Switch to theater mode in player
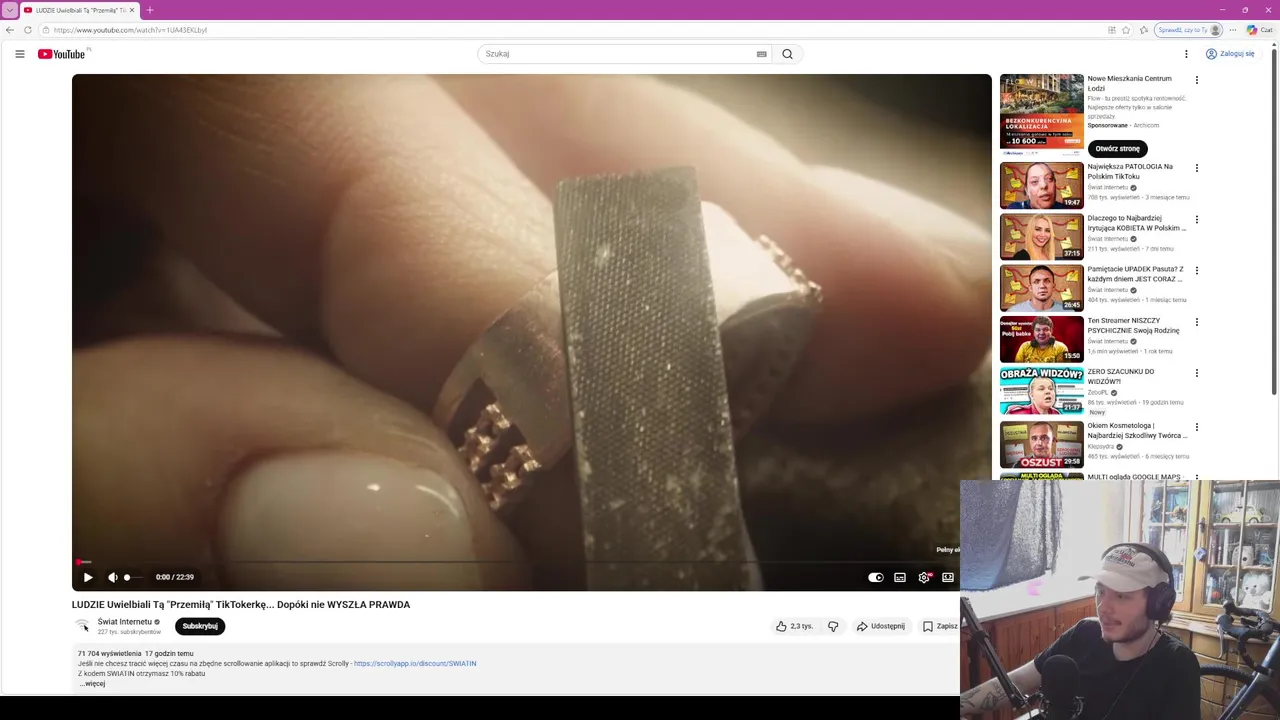 [x=948, y=577]
